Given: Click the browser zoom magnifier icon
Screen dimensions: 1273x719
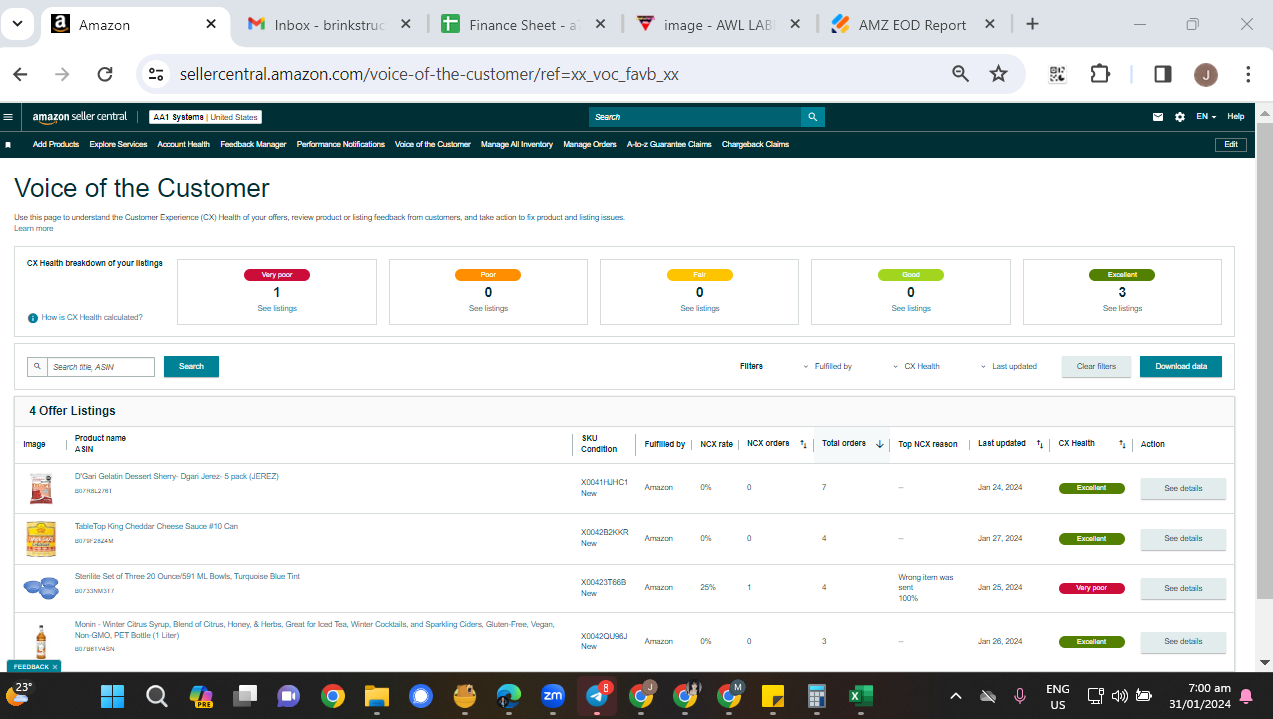Looking at the screenshot, I should (x=960, y=74).
